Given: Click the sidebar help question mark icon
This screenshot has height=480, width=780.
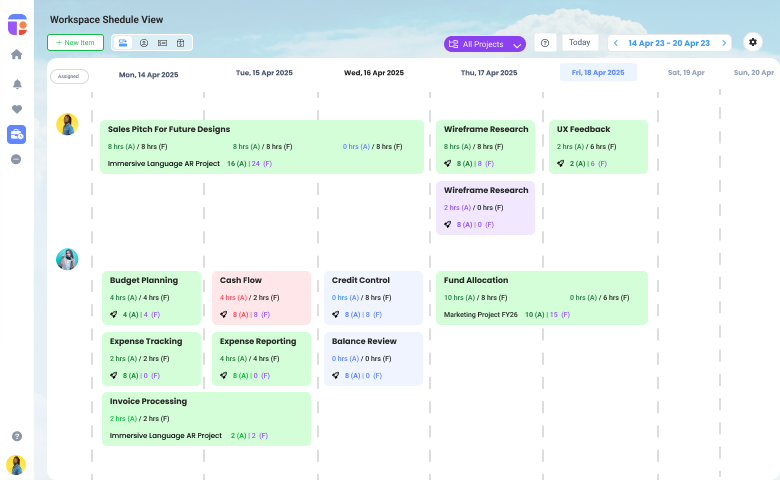Looking at the screenshot, I should point(16,436).
